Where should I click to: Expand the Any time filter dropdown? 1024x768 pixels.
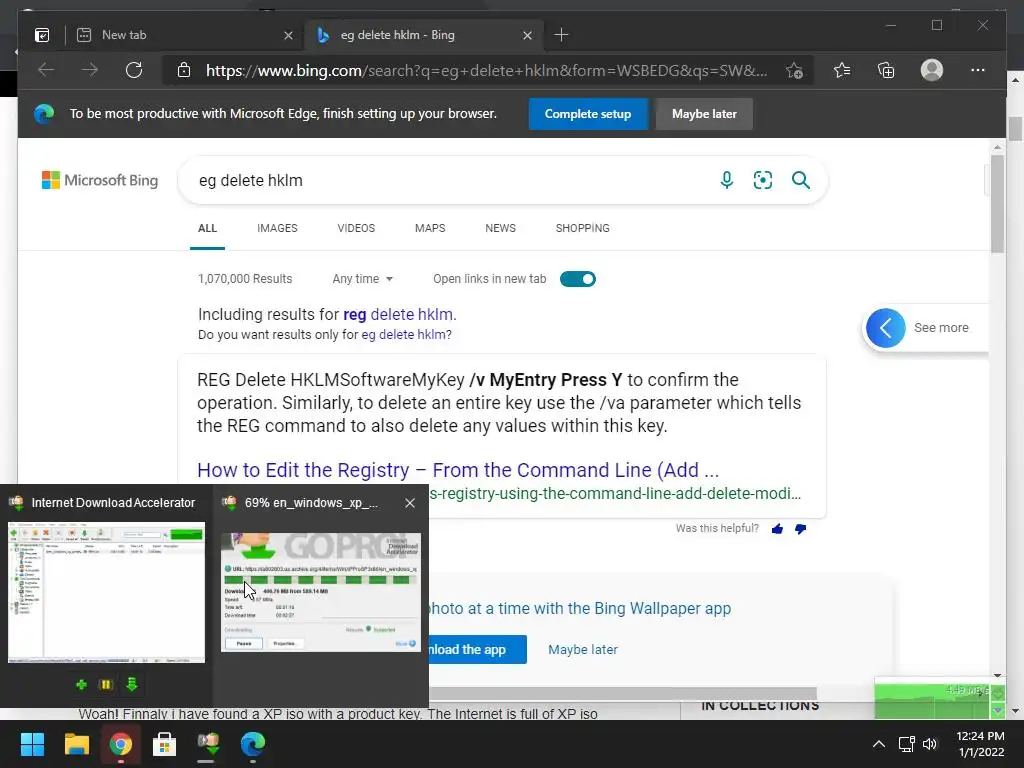[362, 279]
